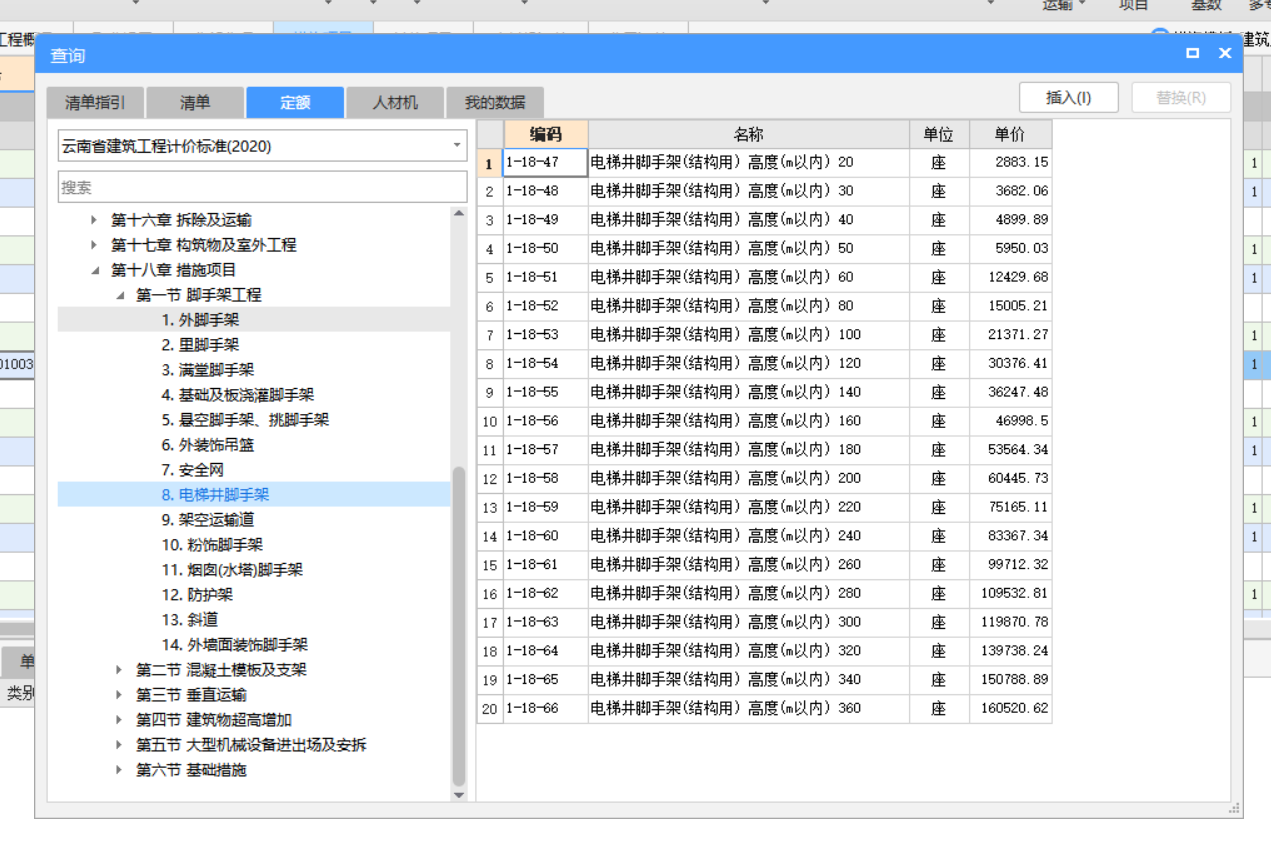Select tree item 13. 斜道
Viewport: 1271px width, 846px height.
pos(190,620)
